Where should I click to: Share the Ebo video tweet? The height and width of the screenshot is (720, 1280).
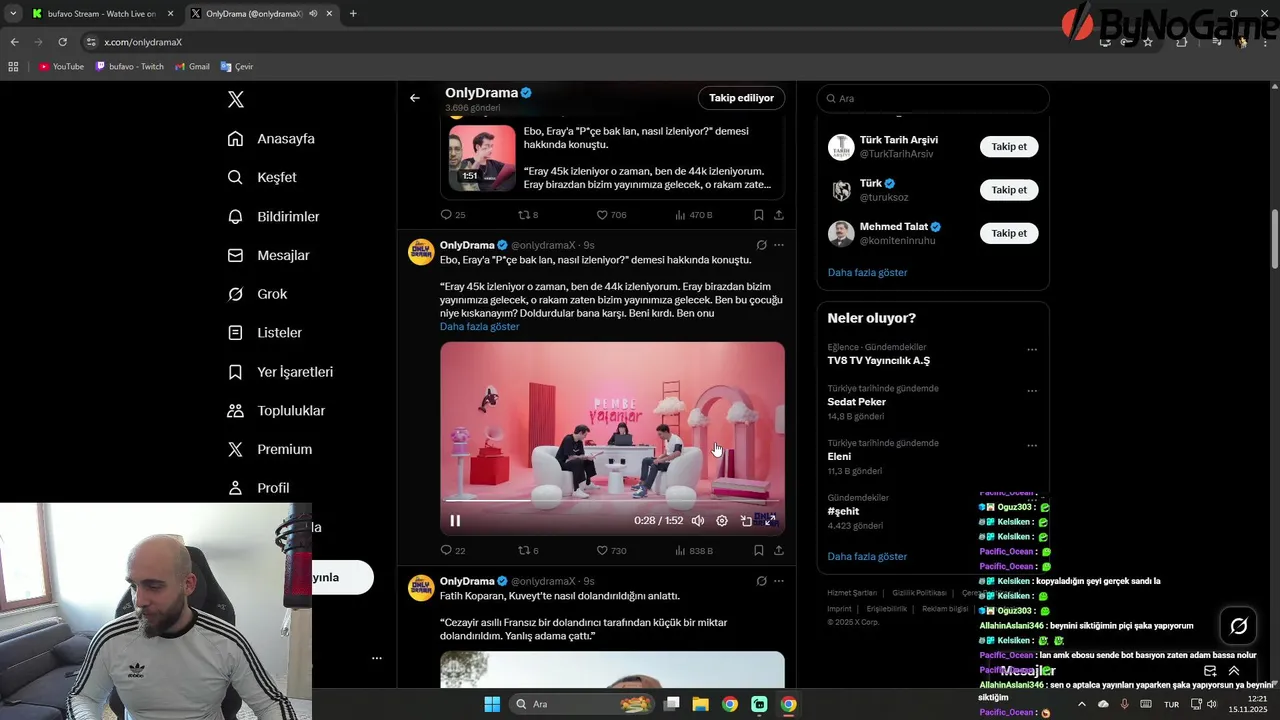pyautogui.click(x=779, y=550)
